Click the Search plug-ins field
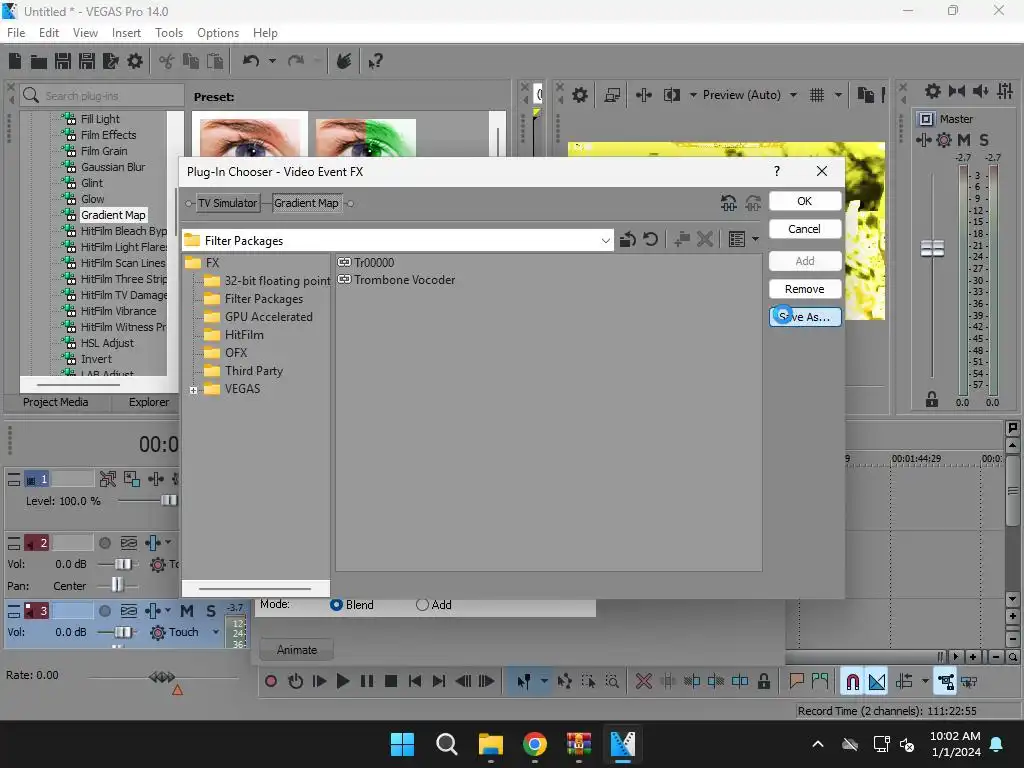The height and width of the screenshot is (768, 1024). [102, 95]
